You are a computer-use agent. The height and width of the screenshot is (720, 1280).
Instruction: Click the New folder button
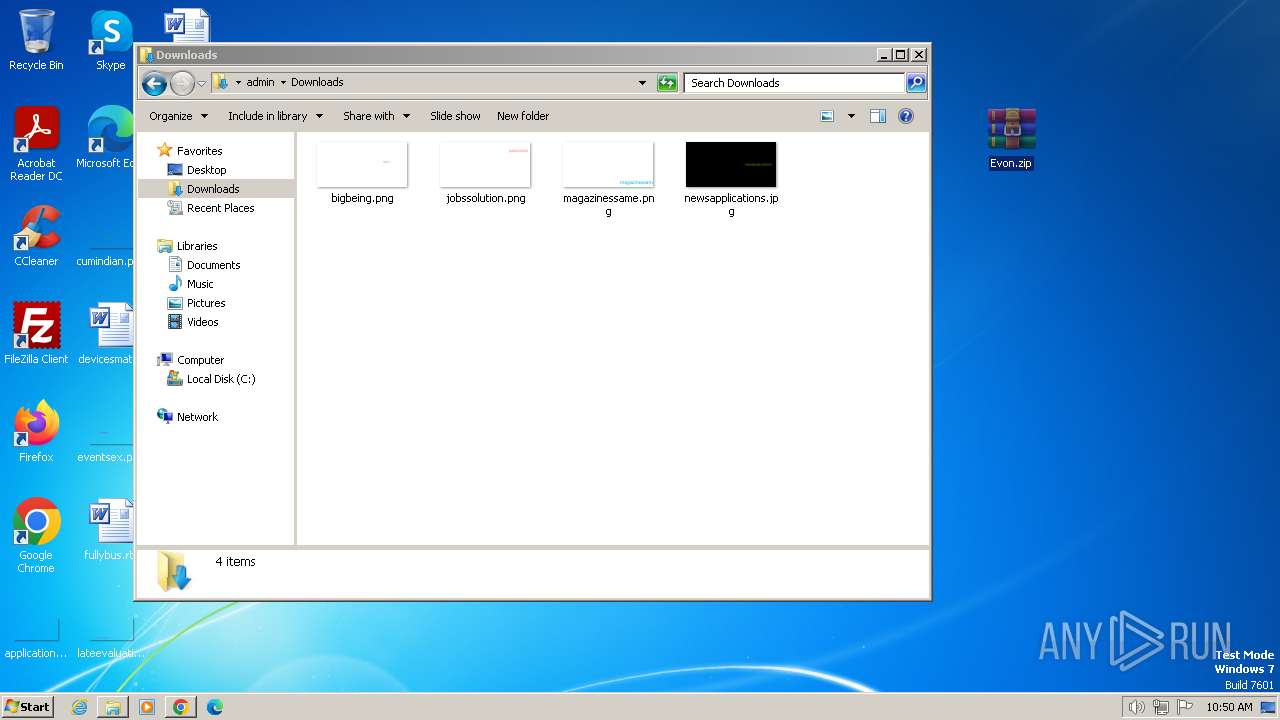coord(523,116)
